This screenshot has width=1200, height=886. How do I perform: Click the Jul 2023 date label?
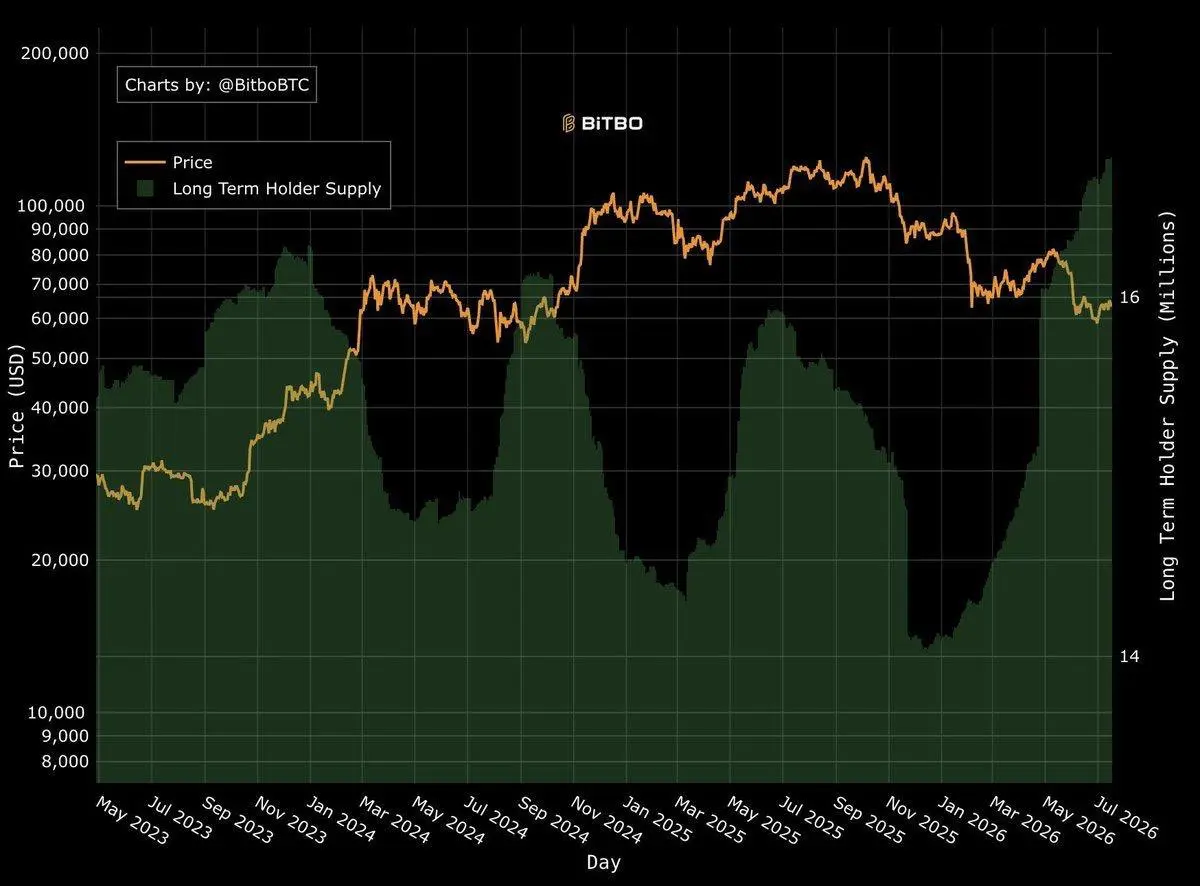click(178, 819)
